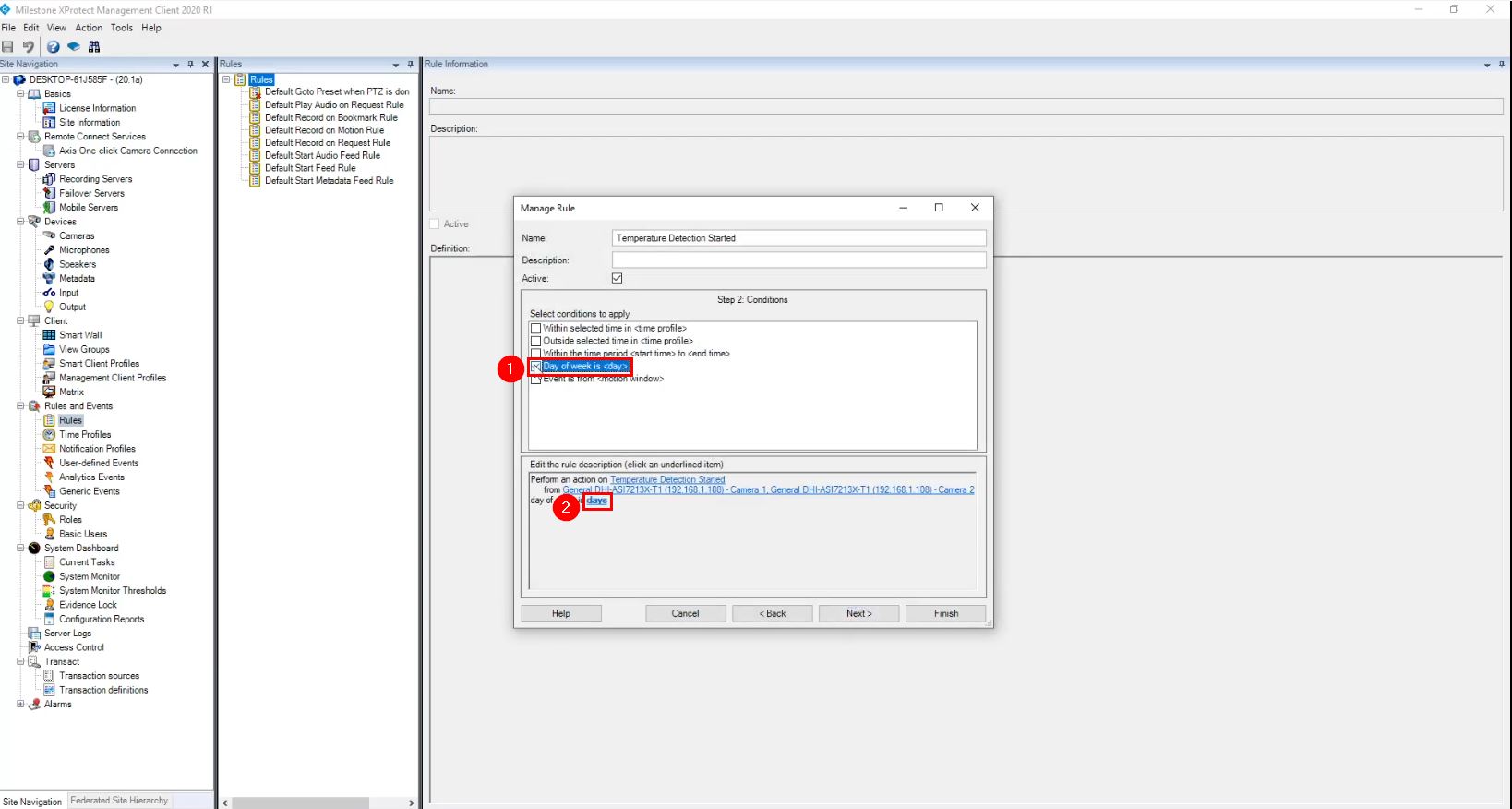The image size is (1512, 809).
Task: Open the Action menu
Action: [89, 28]
